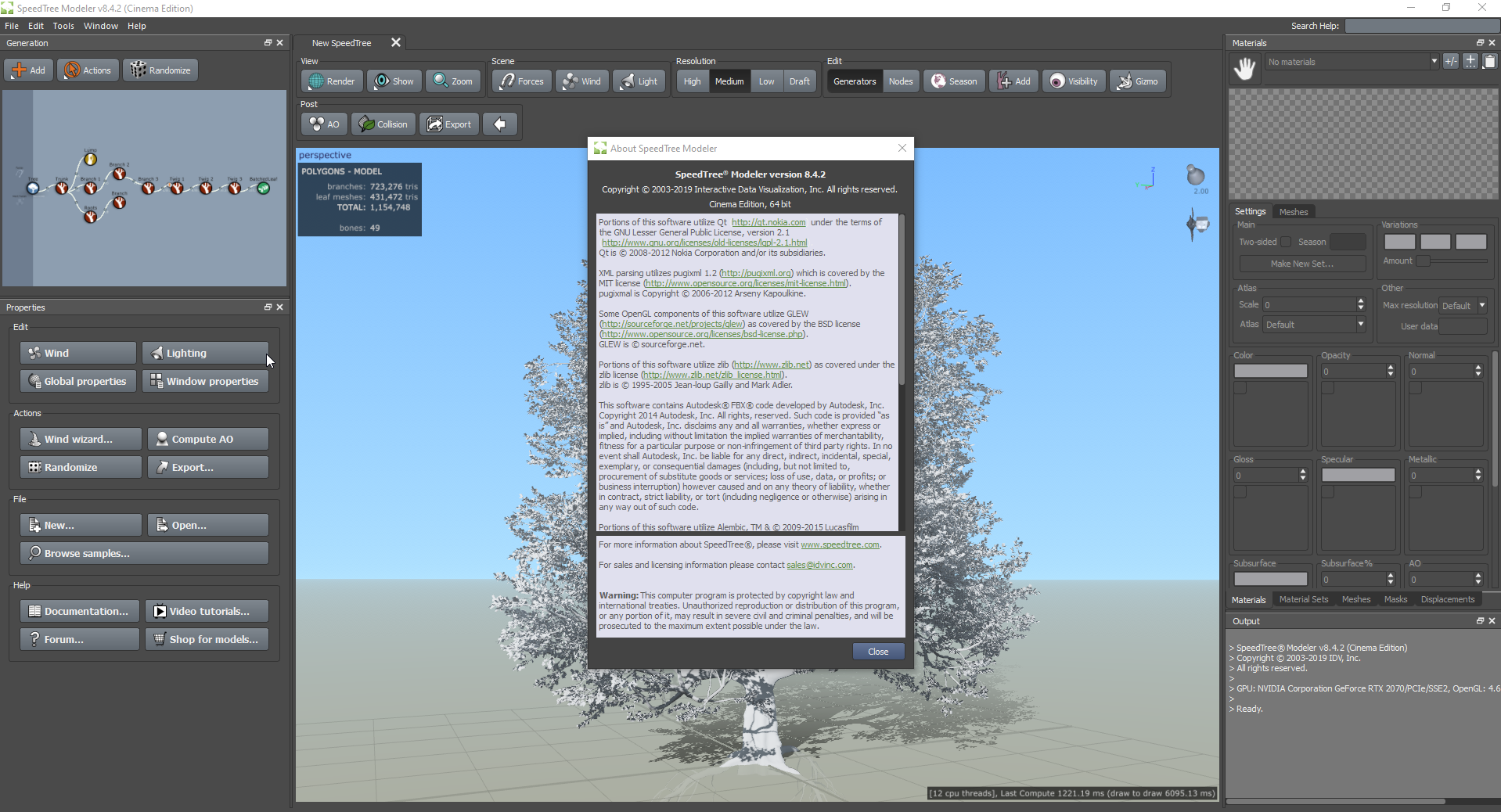Click the Opacity value stepper

click(1391, 372)
